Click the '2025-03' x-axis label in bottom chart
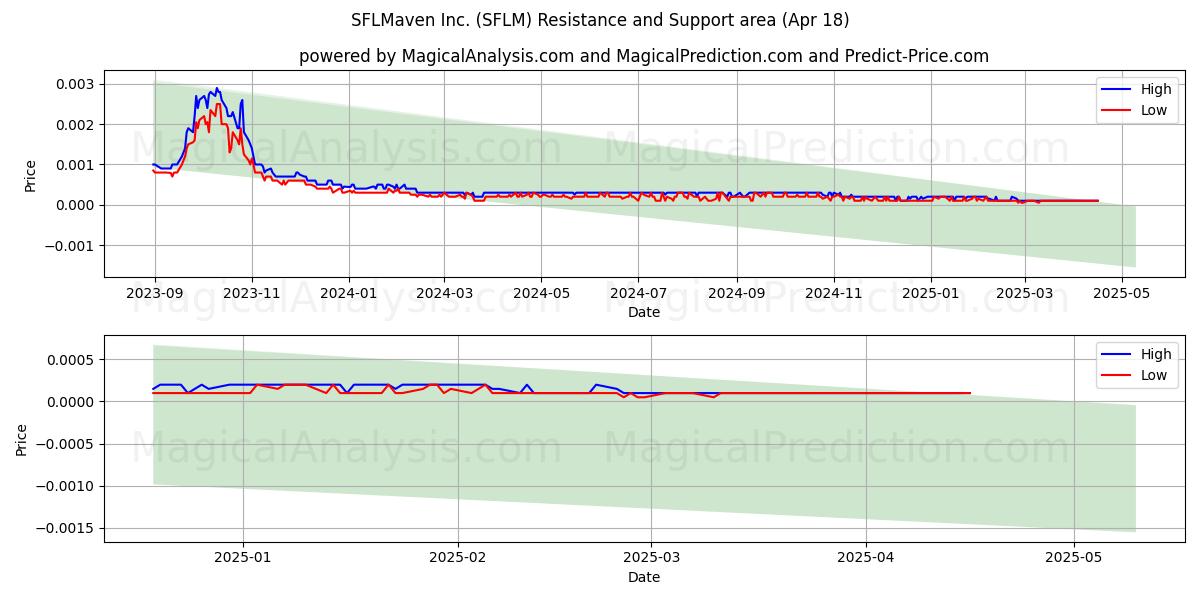 (x=652, y=558)
